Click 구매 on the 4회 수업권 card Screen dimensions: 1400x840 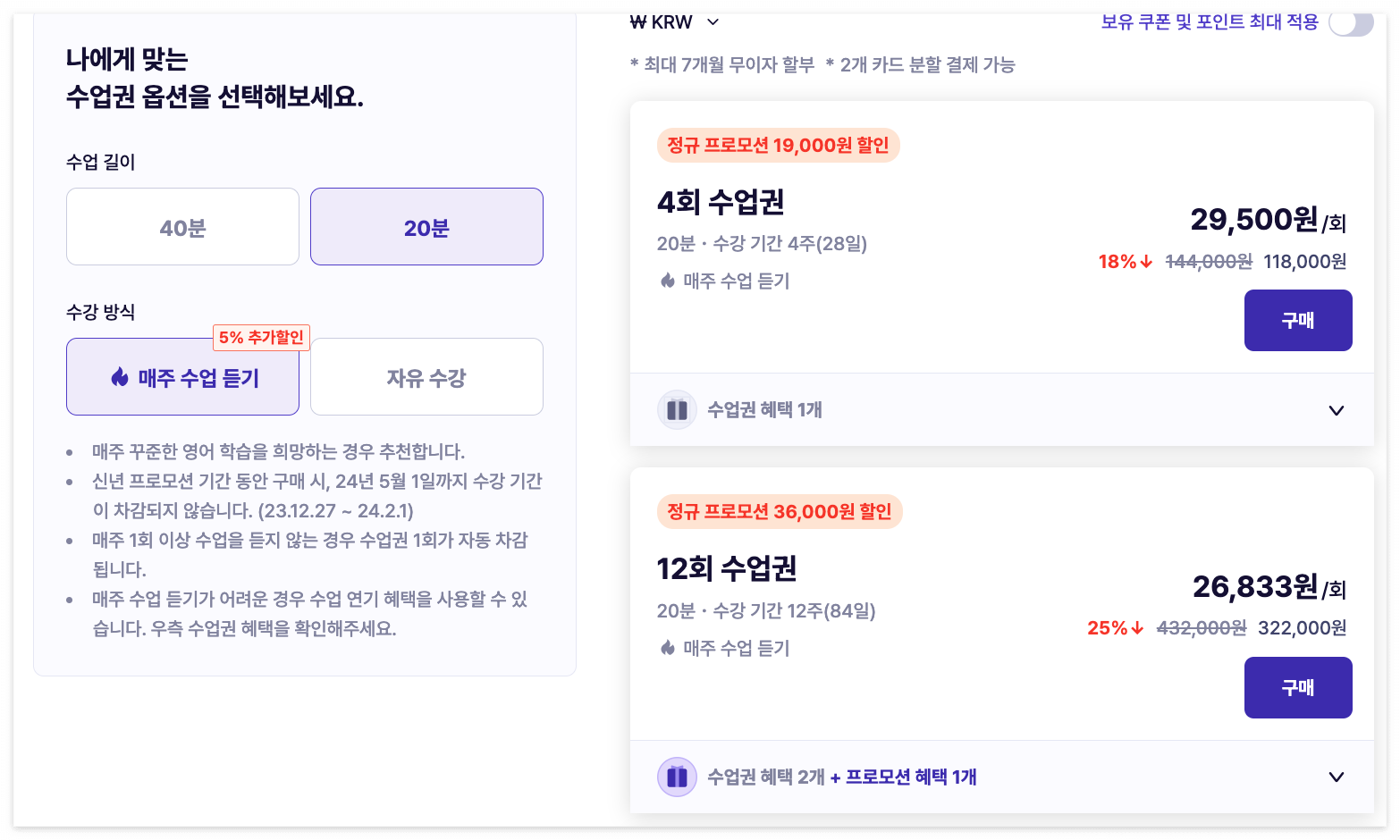[x=1298, y=320]
